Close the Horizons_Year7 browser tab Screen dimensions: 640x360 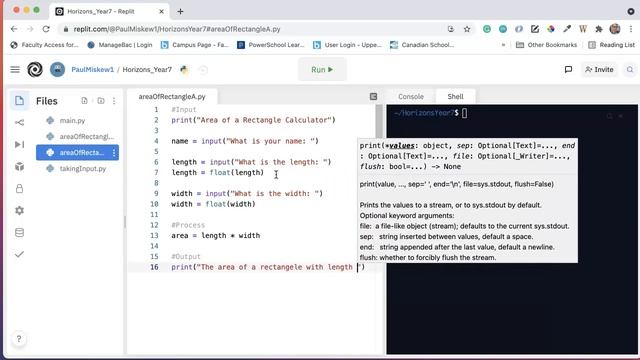point(161,11)
